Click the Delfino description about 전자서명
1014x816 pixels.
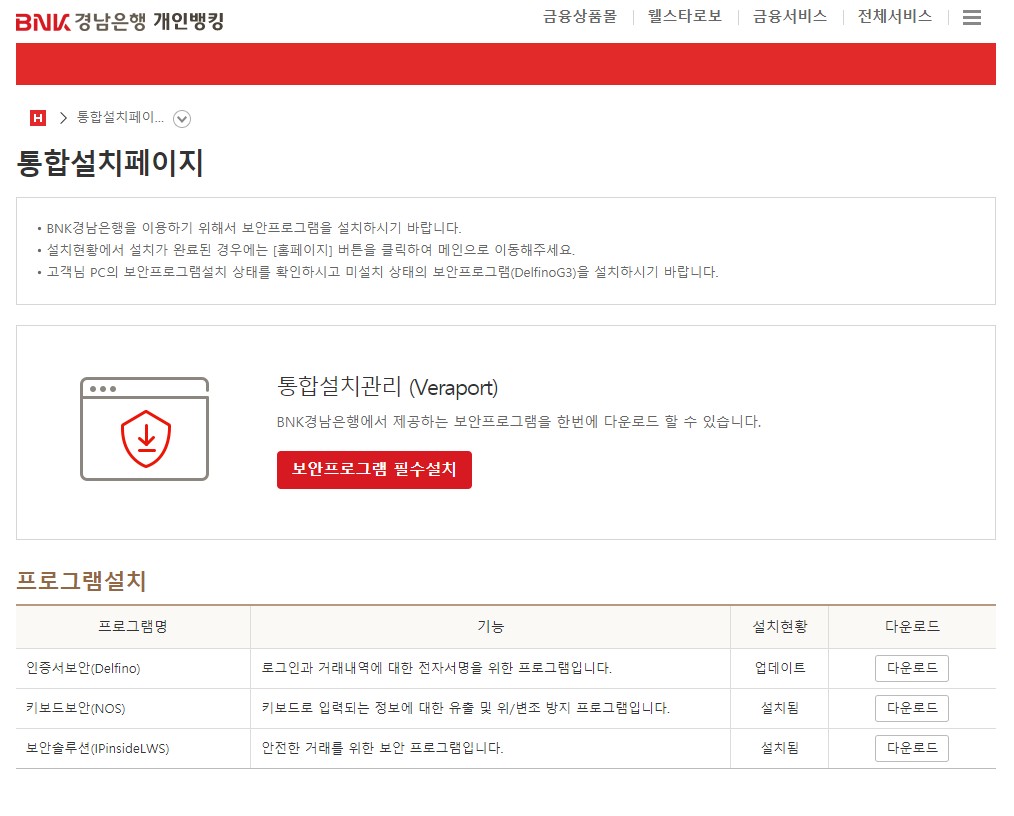437,668
